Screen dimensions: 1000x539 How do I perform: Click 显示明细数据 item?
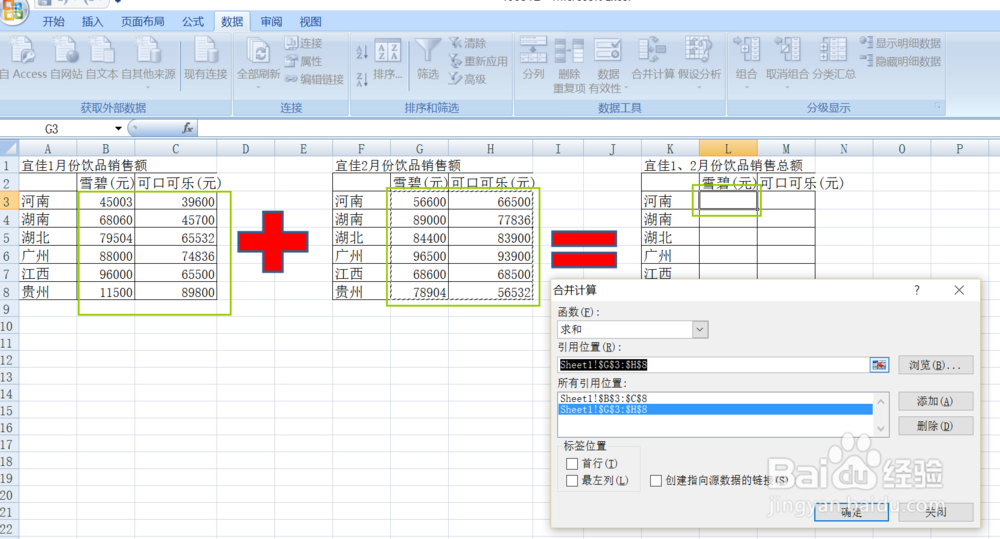click(901, 43)
